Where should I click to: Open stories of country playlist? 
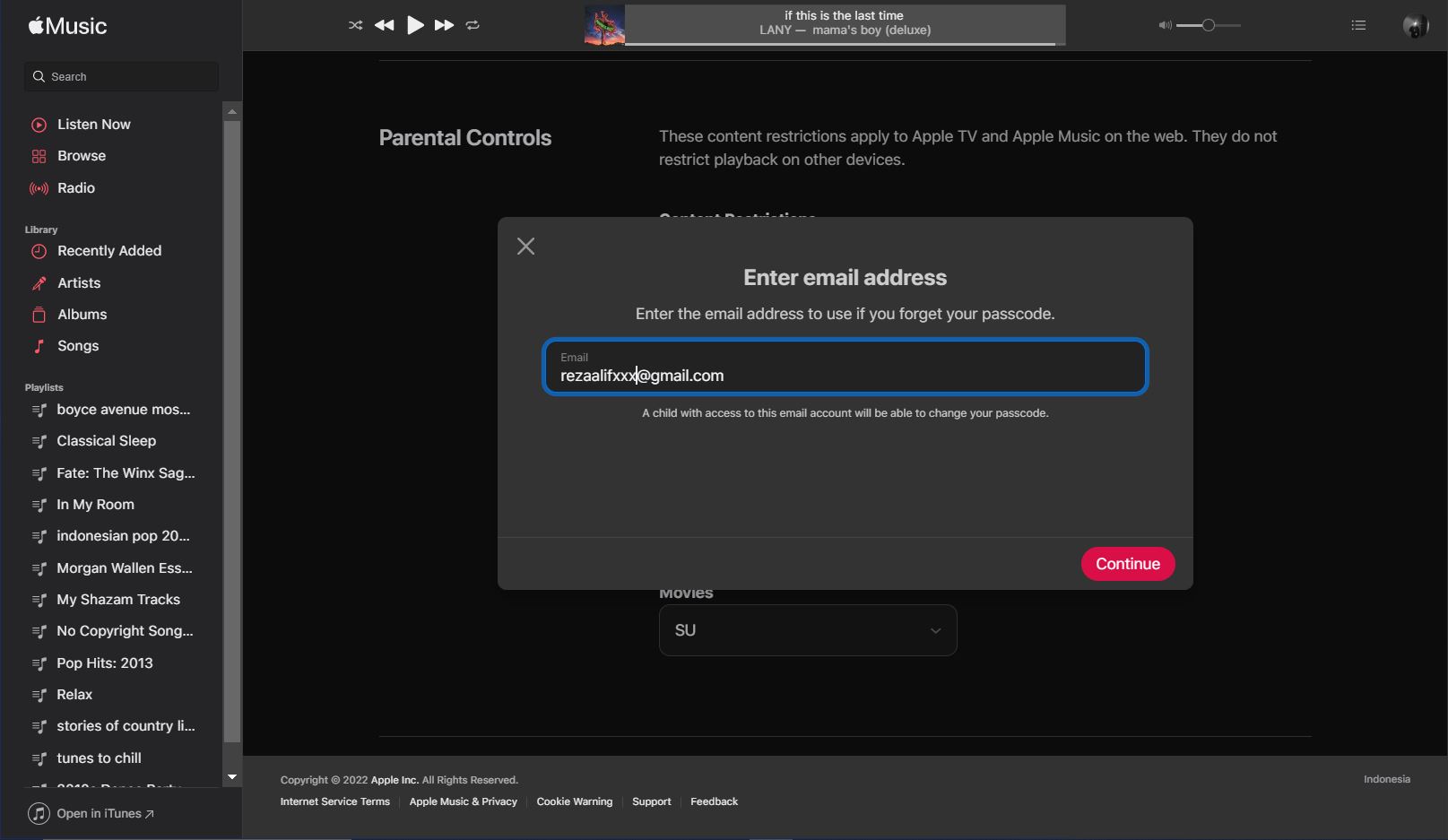click(x=126, y=726)
